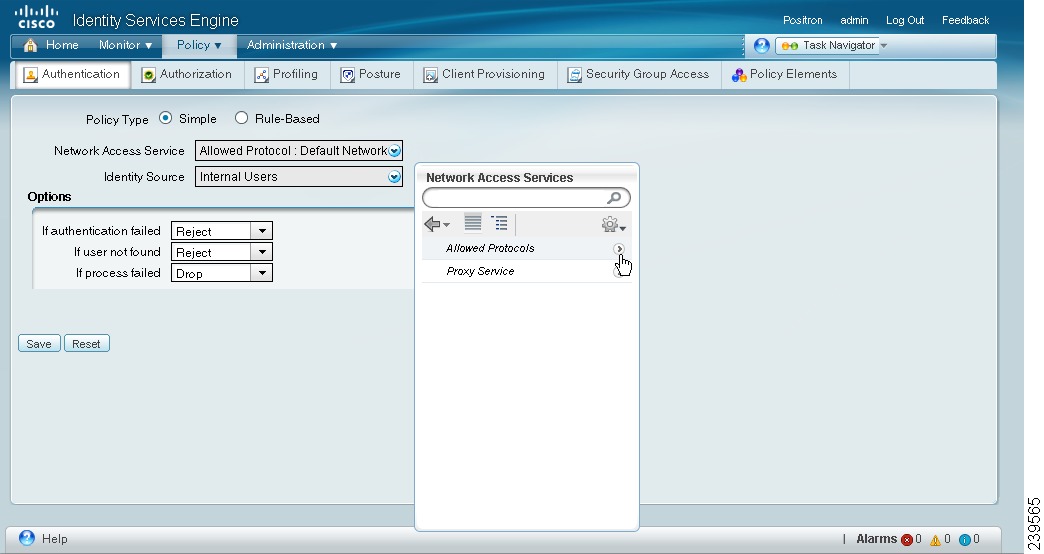Click the Save button
1044x554 pixels.
(x=39, y=344)
